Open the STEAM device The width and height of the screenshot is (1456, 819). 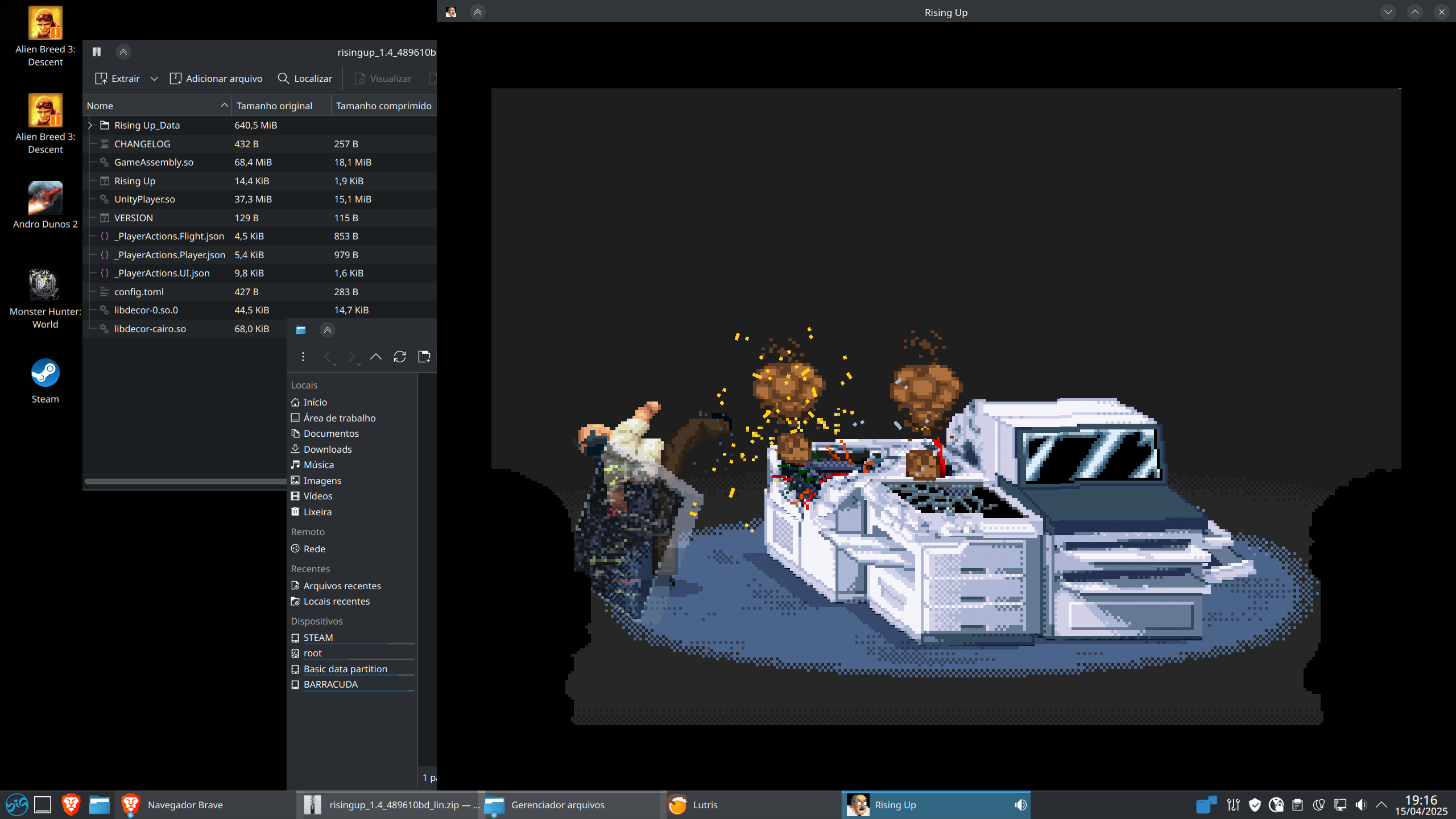[x=352, y=638]
